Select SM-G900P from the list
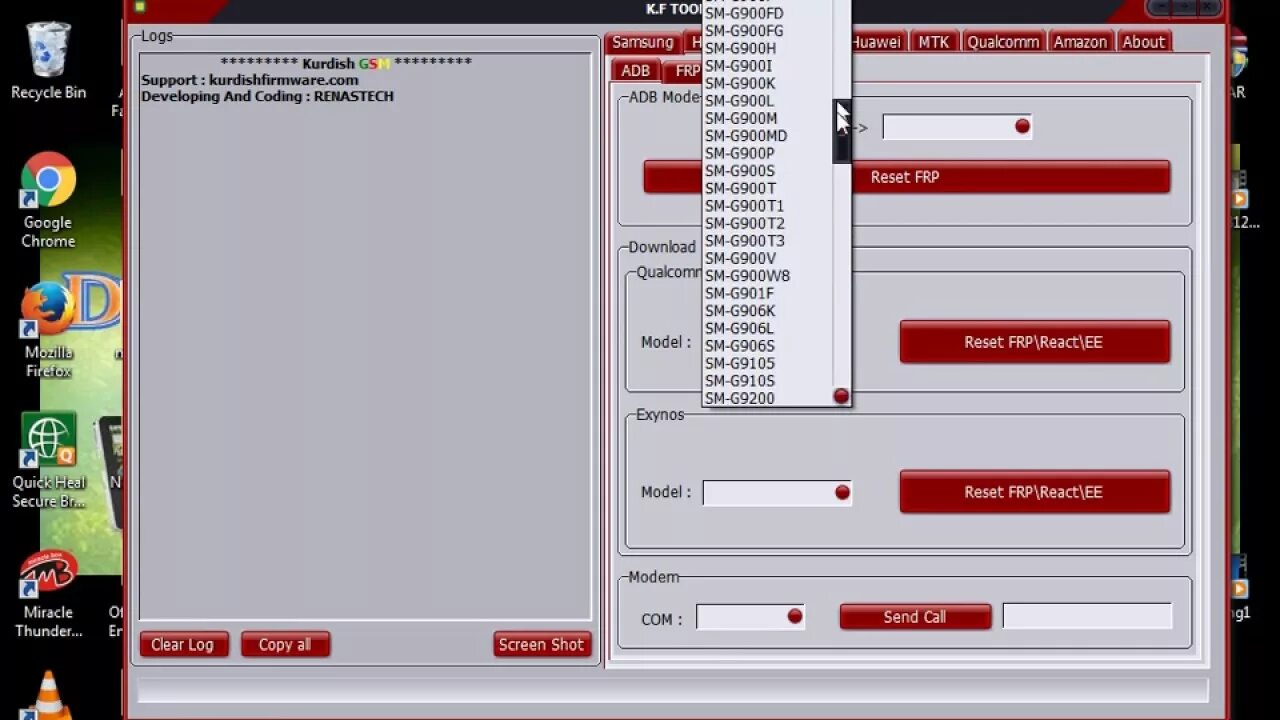This screenshot has height=720, width=1280. click(x=768, y=153)
